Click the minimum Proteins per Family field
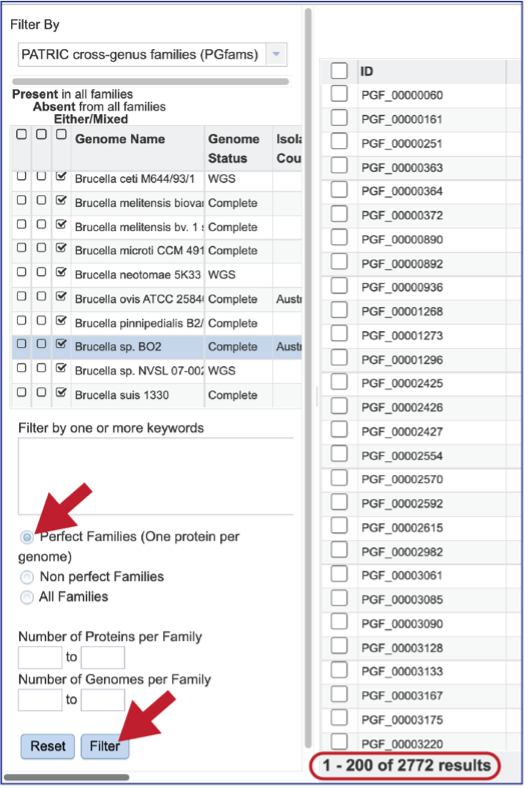This screenshot has height=788, width=528. pos(40,657)
